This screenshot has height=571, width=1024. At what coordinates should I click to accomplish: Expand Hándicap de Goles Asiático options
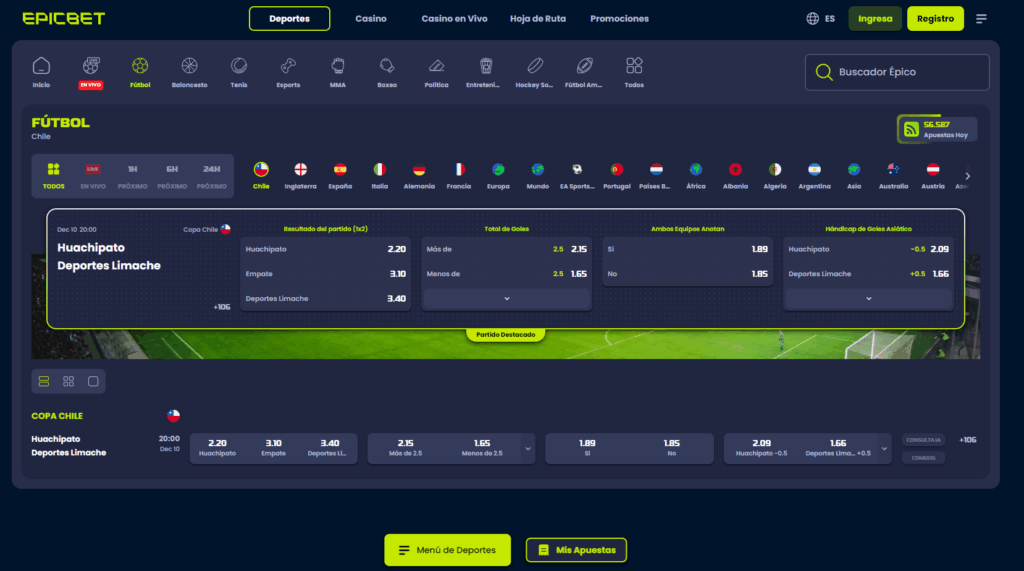coord(869,299)
